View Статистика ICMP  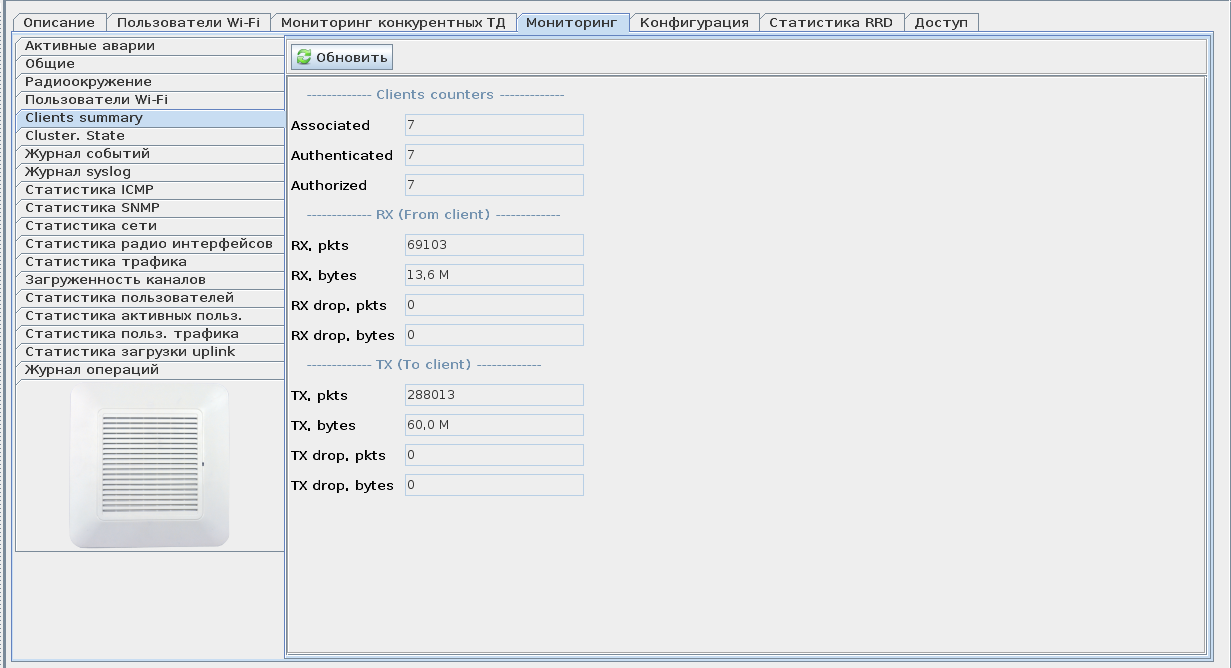click(150, 190)
